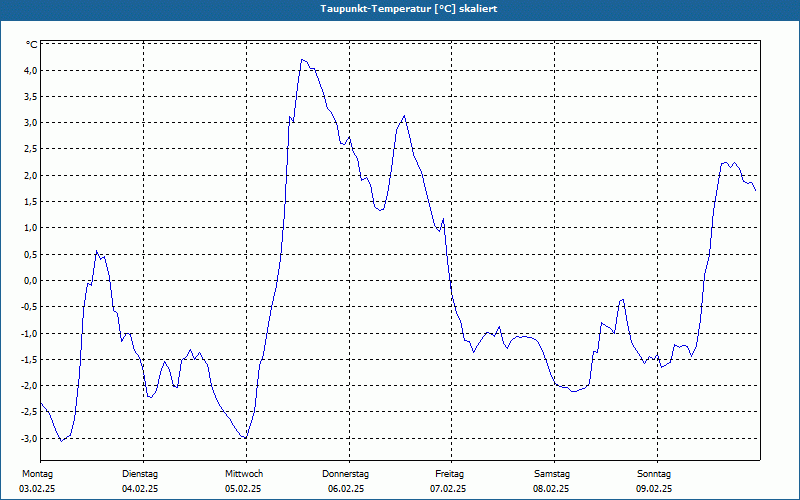Click the 1,0 y-axis value
This screenshot has width=800, height=500.
click(x=31, y=228)
